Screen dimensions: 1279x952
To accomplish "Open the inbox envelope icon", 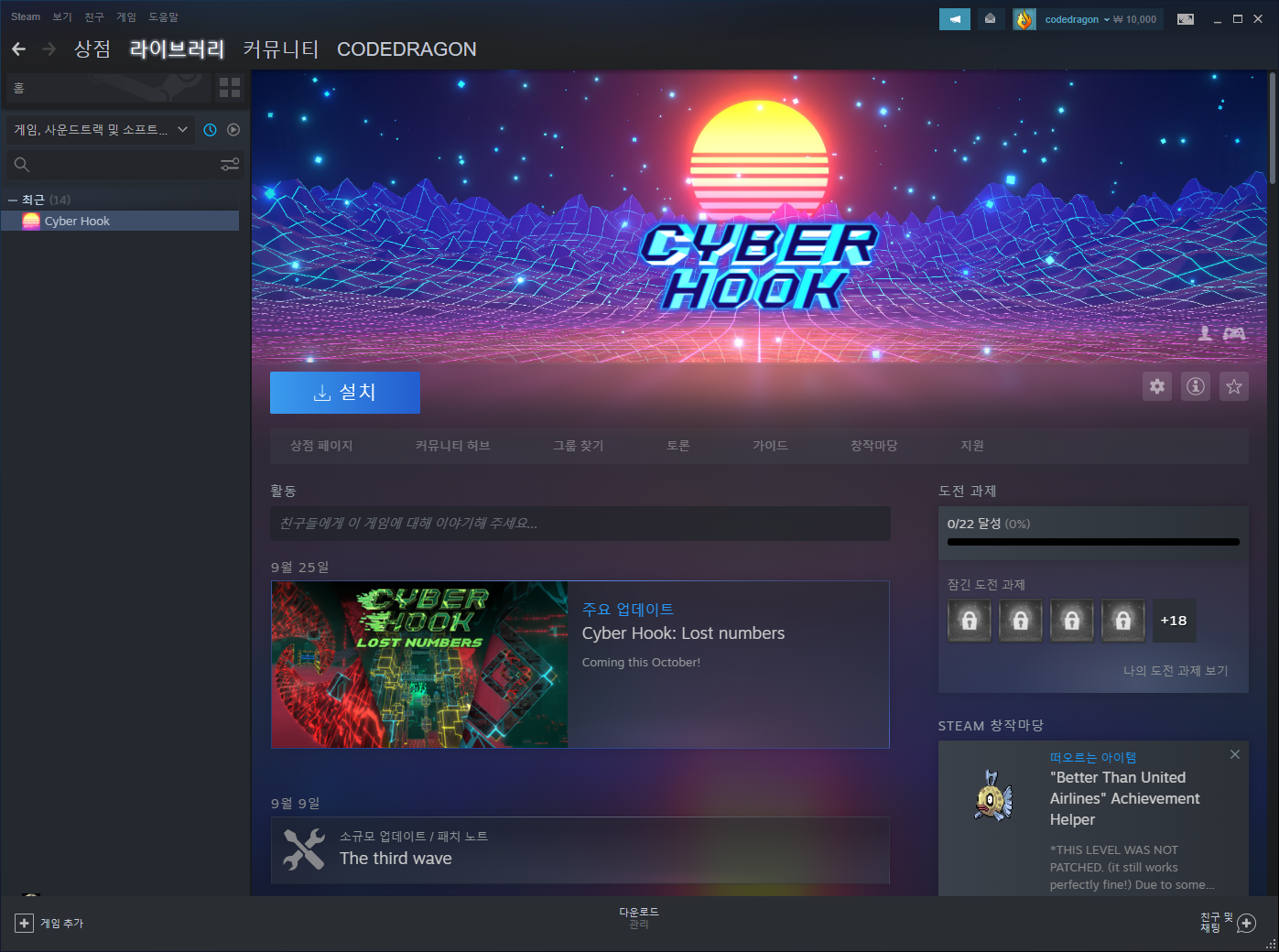I will (990, 19).
